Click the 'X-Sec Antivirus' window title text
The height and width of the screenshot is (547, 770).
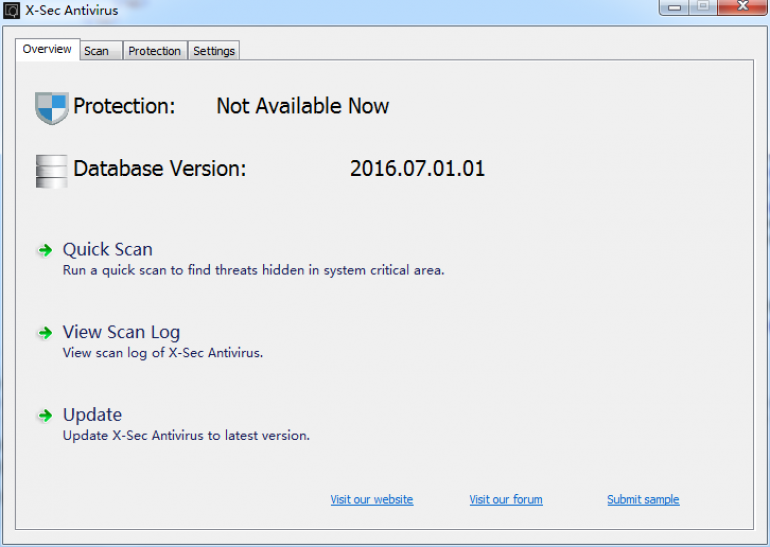72,10
